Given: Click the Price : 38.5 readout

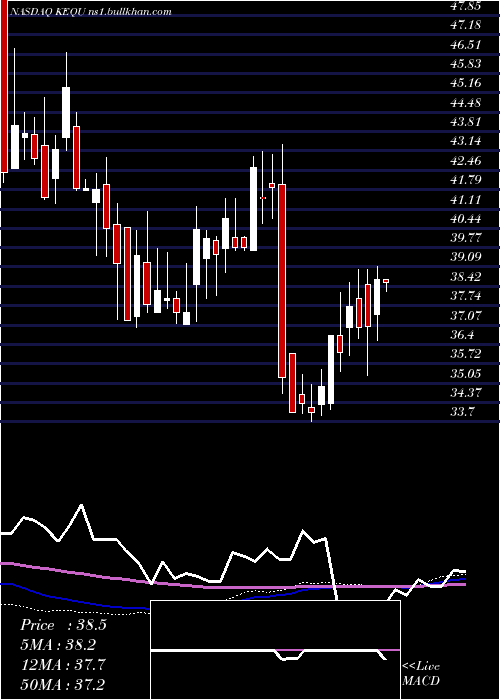Looking at the screenshot, I should click(x=63, y=625).
